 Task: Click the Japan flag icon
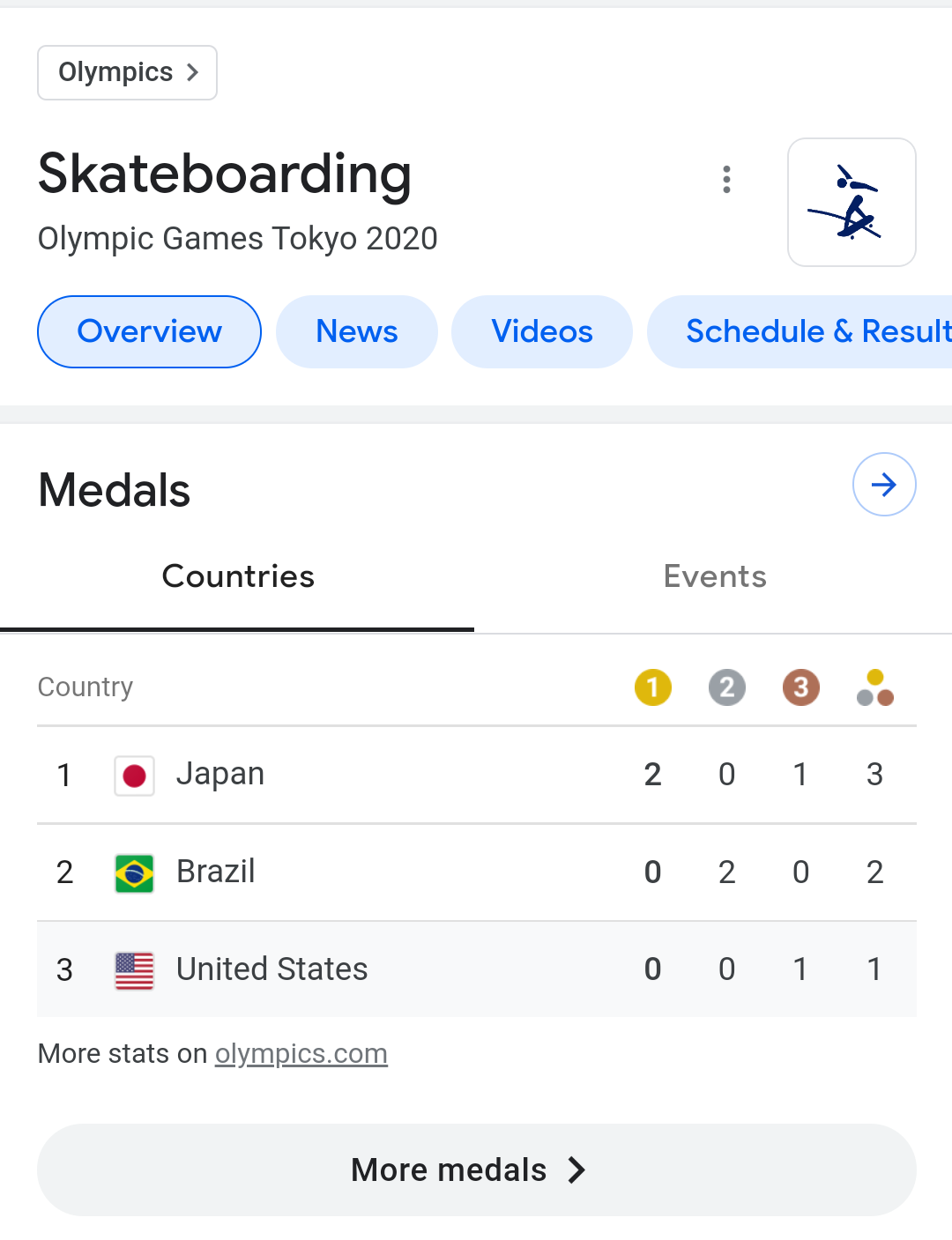click(134, 776)
